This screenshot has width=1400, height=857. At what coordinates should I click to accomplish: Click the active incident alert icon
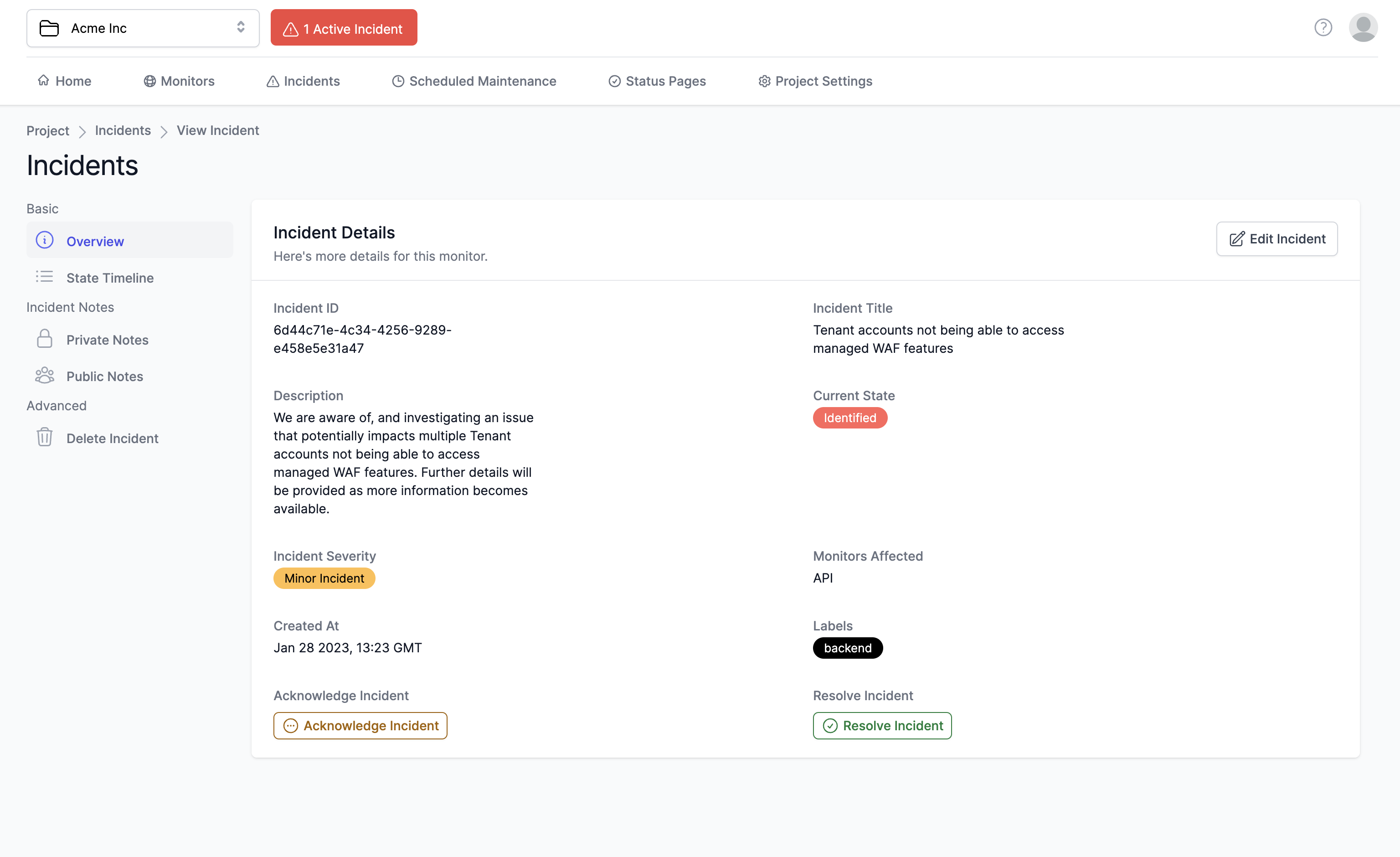(291, 28)
